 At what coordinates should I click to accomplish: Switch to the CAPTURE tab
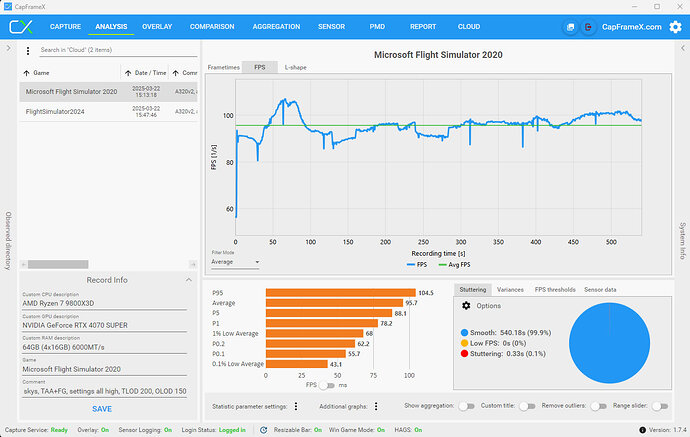pos(65,27)
